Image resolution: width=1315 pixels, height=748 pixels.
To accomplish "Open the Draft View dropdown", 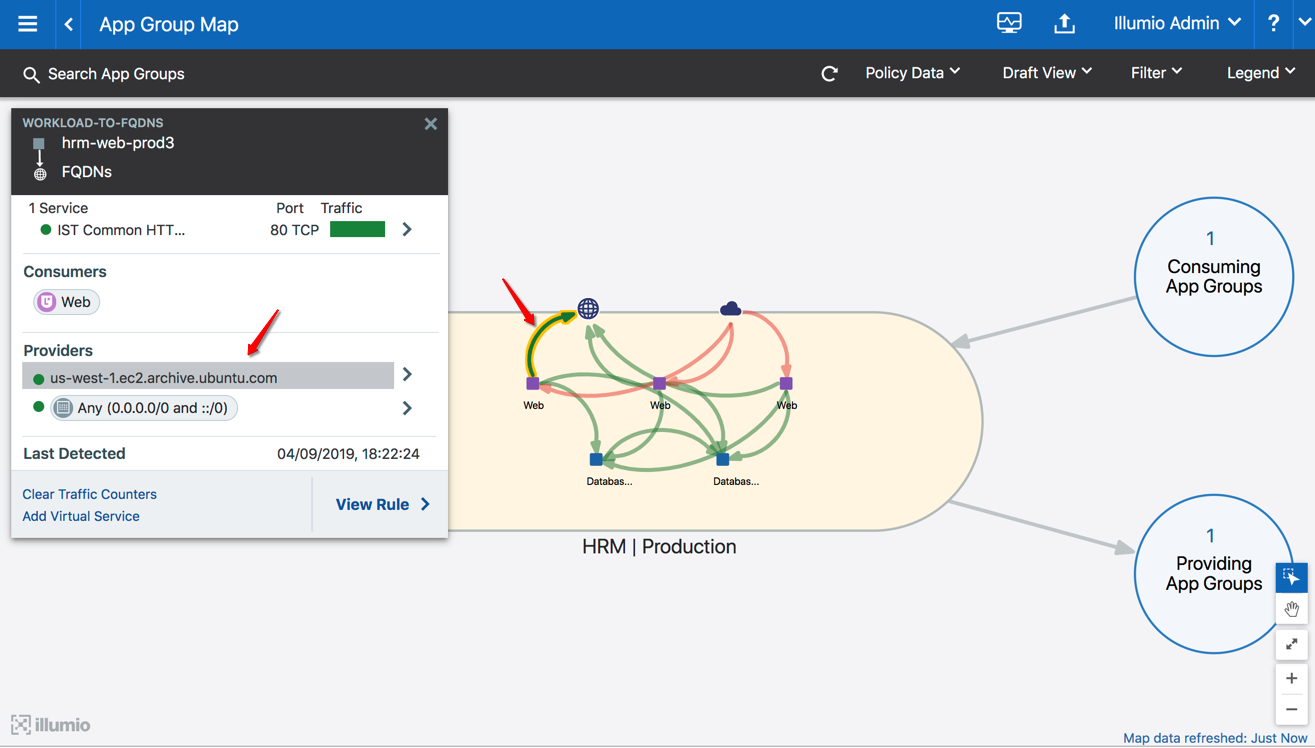I will (1047, 73).
